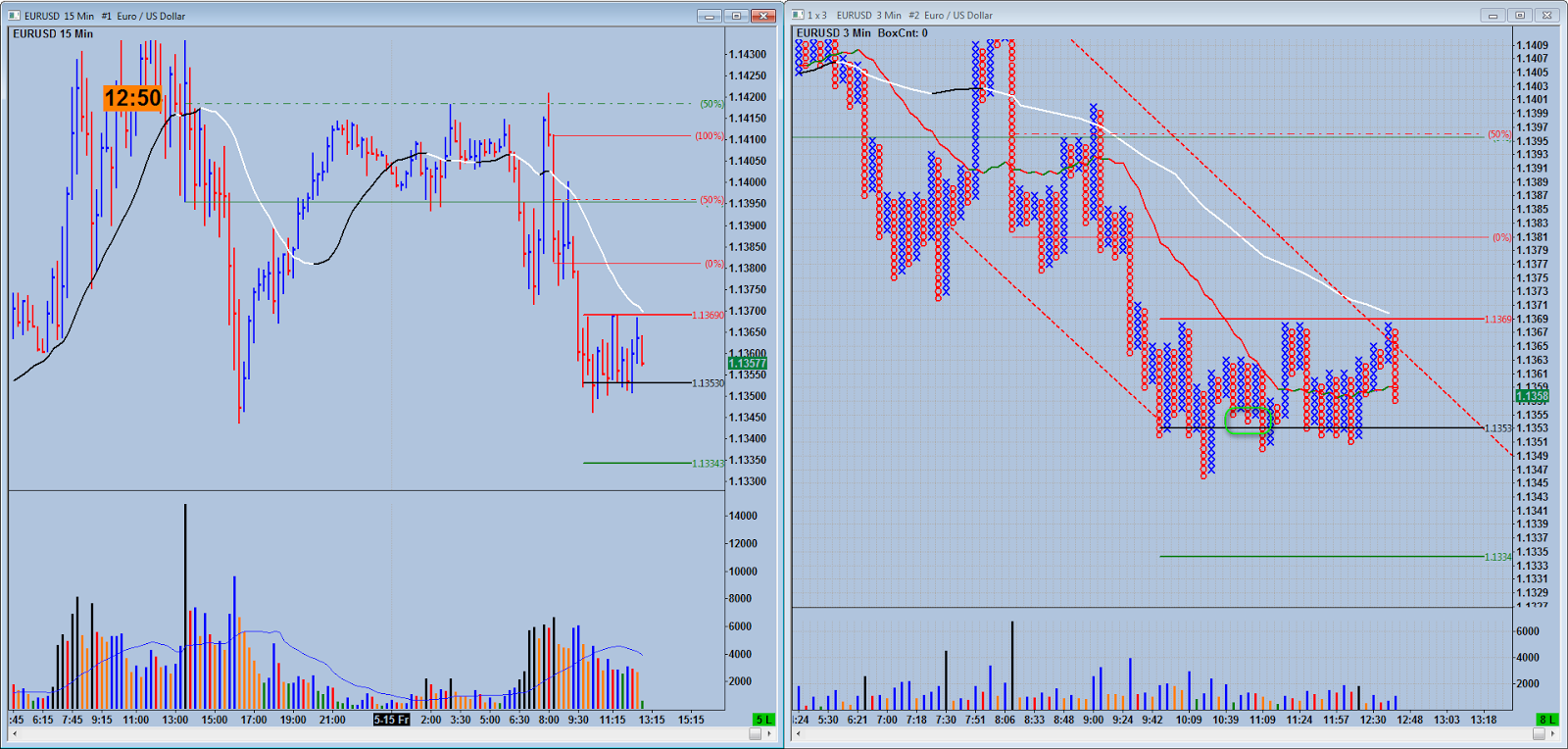1568x749 pixels.
Task: Click the (50%) label in 3 Min chart
Action: 1499,134
